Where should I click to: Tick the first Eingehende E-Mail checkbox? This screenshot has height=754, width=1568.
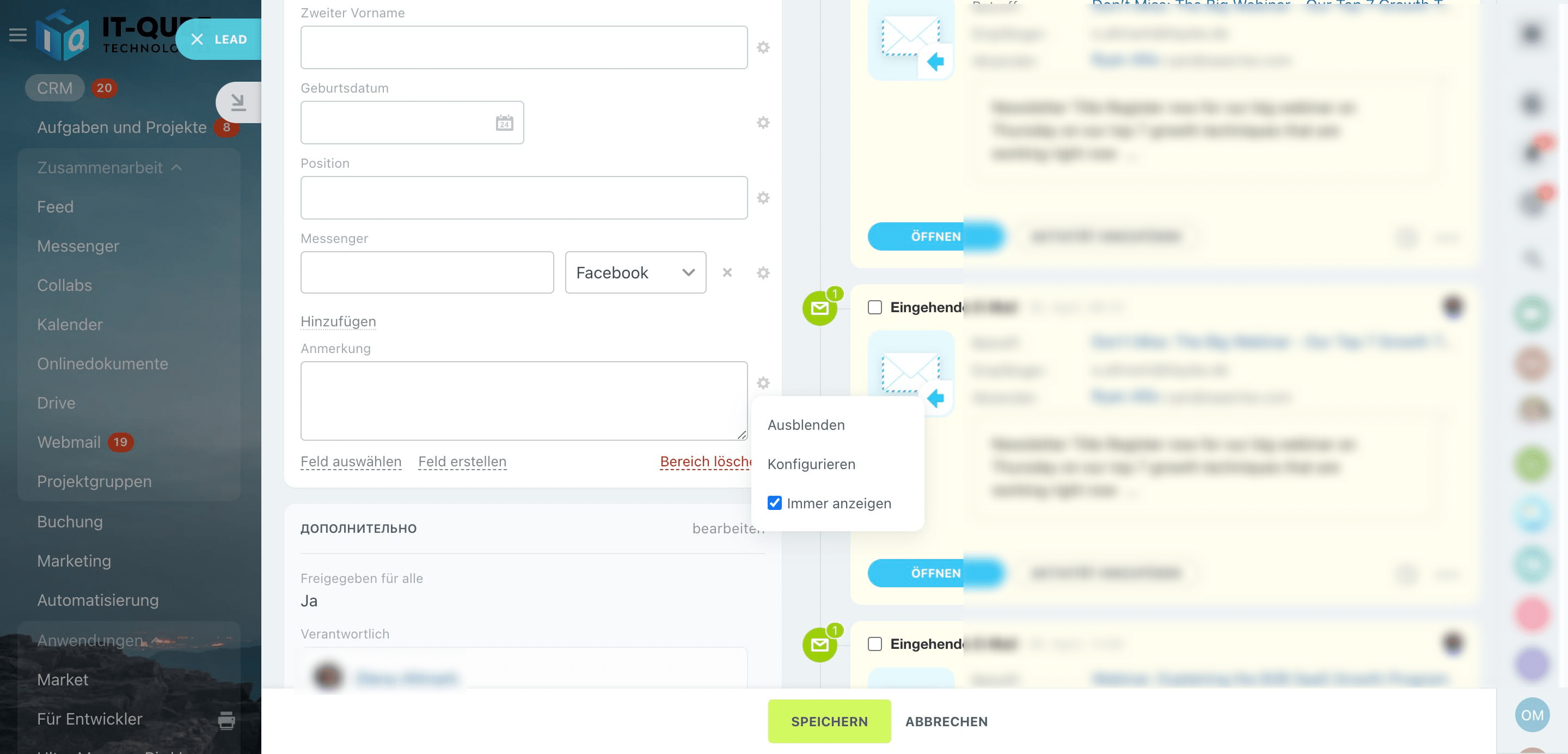(x=874, y=308)
